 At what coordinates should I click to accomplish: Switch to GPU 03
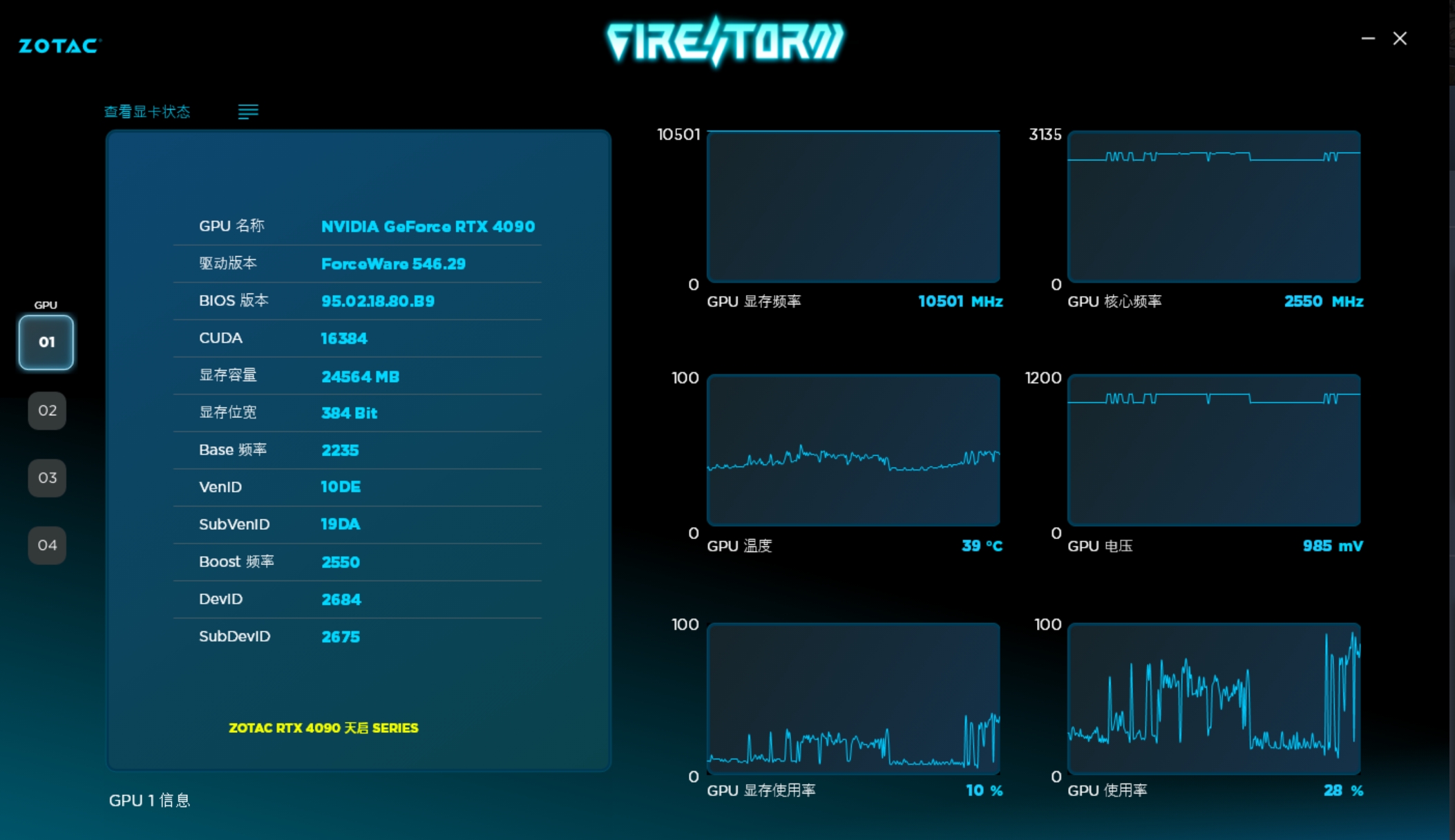pos(47,477)
